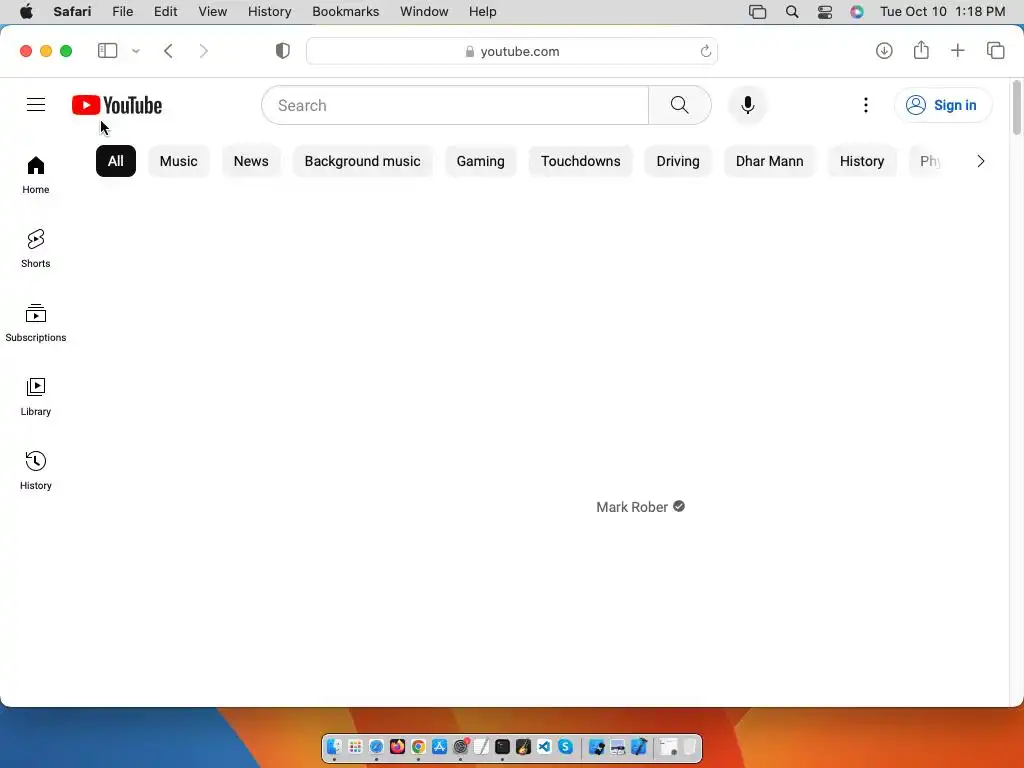Click the date and time in menu bar
Screen dimensions: 1024x768
coord(942,12)
